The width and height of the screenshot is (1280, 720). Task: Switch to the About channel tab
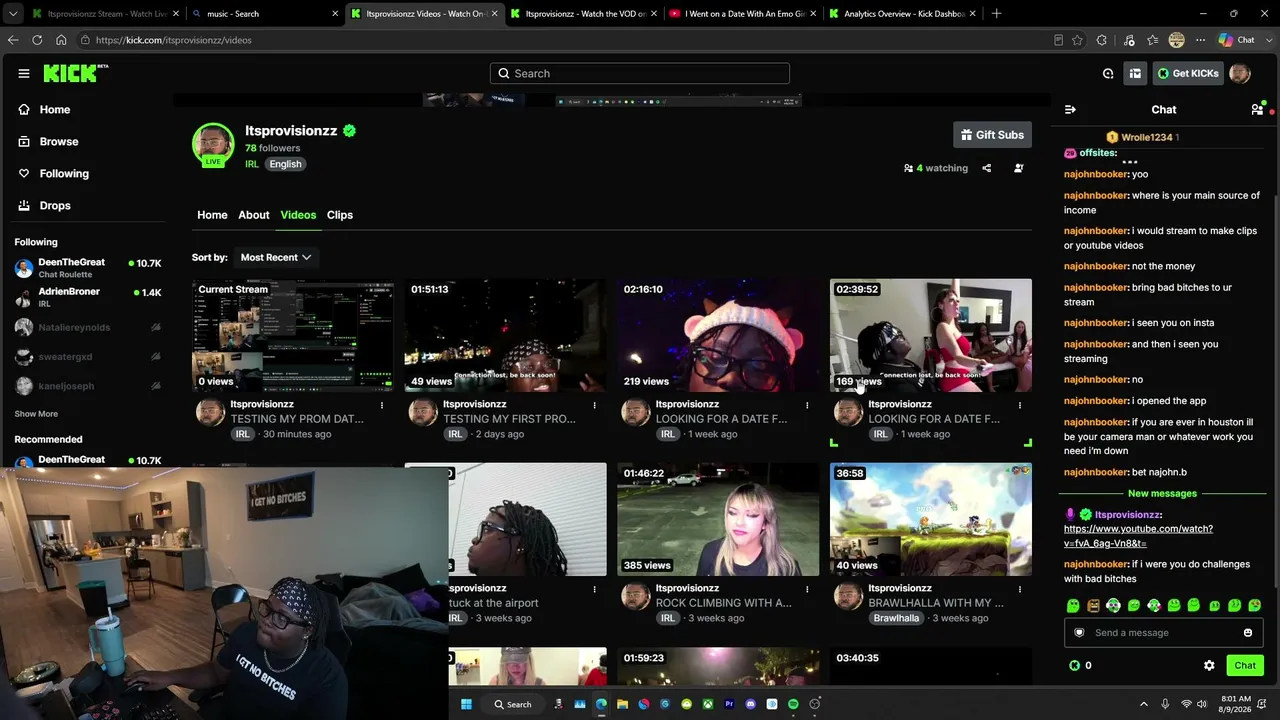pos(254,215)
